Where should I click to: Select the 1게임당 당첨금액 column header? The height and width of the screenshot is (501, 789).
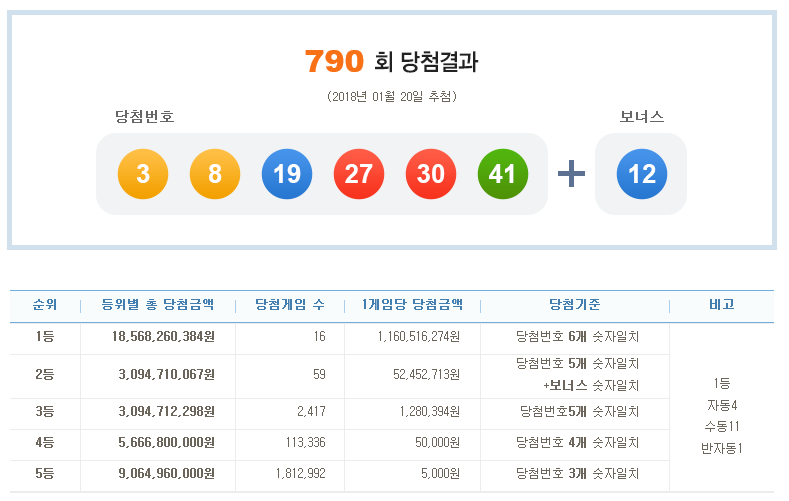pyautogui.click(x=411, y=305)
